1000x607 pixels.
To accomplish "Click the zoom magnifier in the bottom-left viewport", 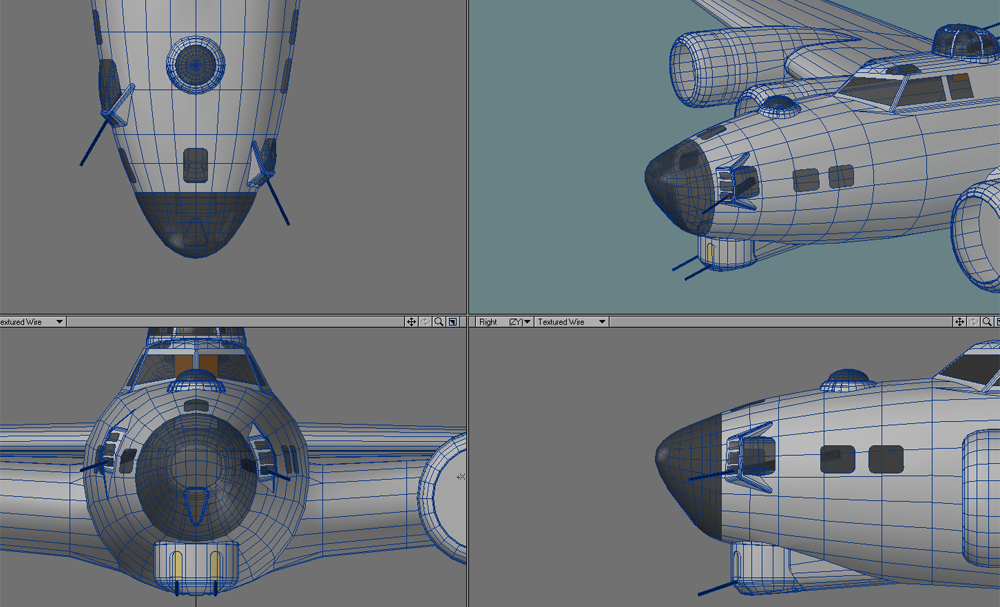I will pos(439,322).
